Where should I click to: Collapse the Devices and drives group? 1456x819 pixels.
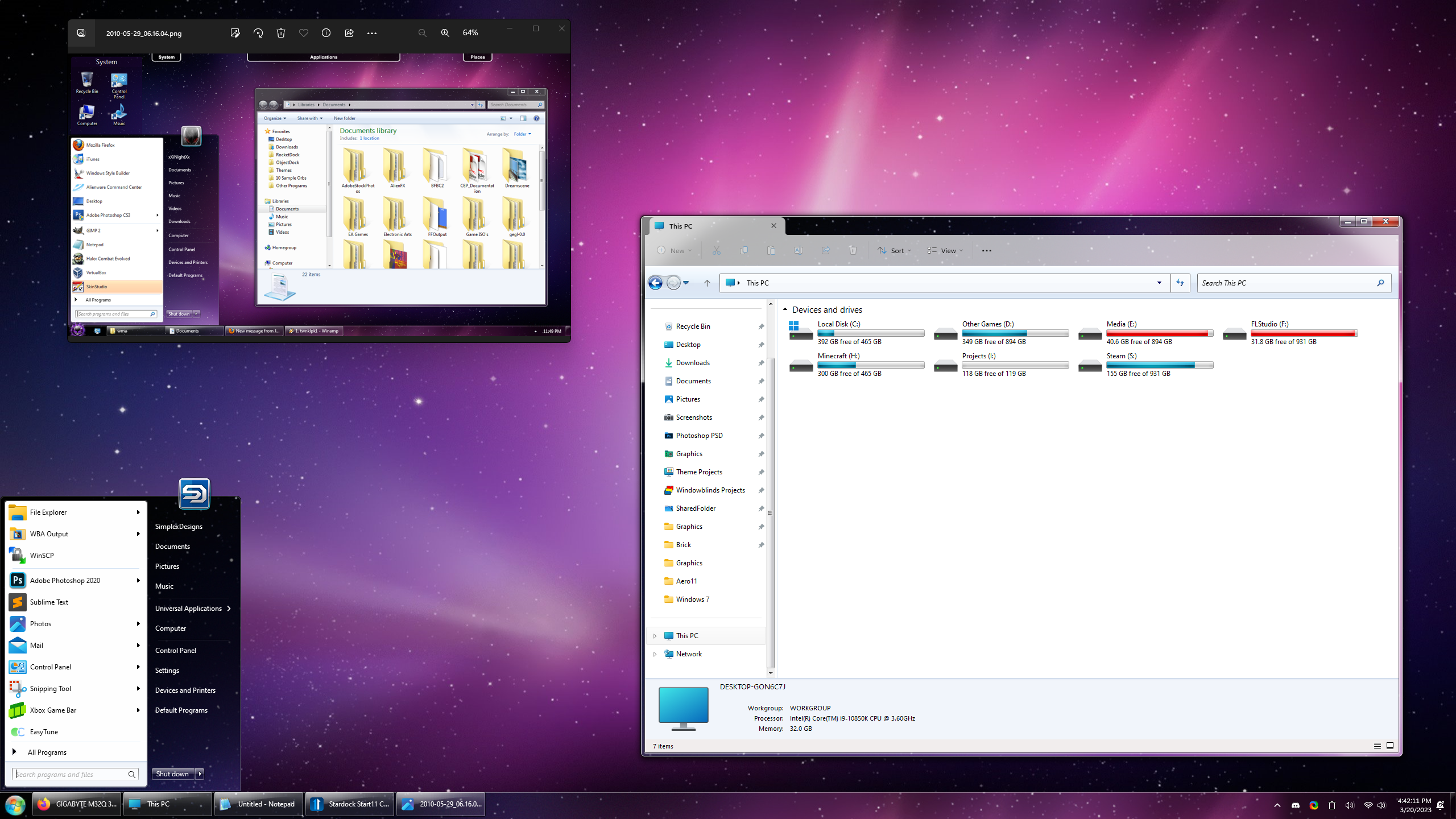(785, 309)
